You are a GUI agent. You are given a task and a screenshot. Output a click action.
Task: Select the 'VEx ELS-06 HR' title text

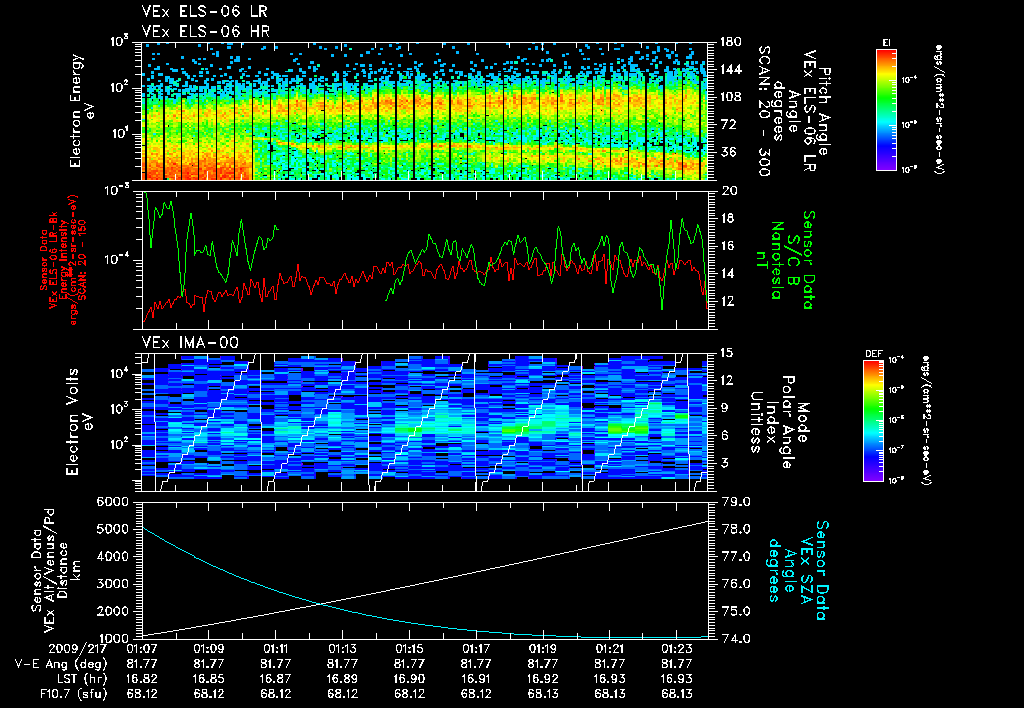(206, 31)
